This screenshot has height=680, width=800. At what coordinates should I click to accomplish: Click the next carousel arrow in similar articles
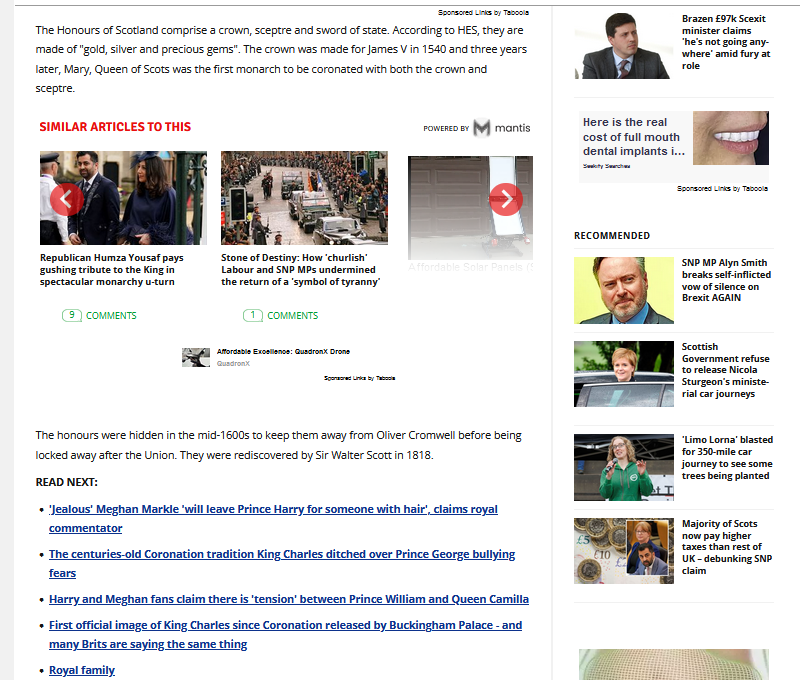click(x=506, y=199)
